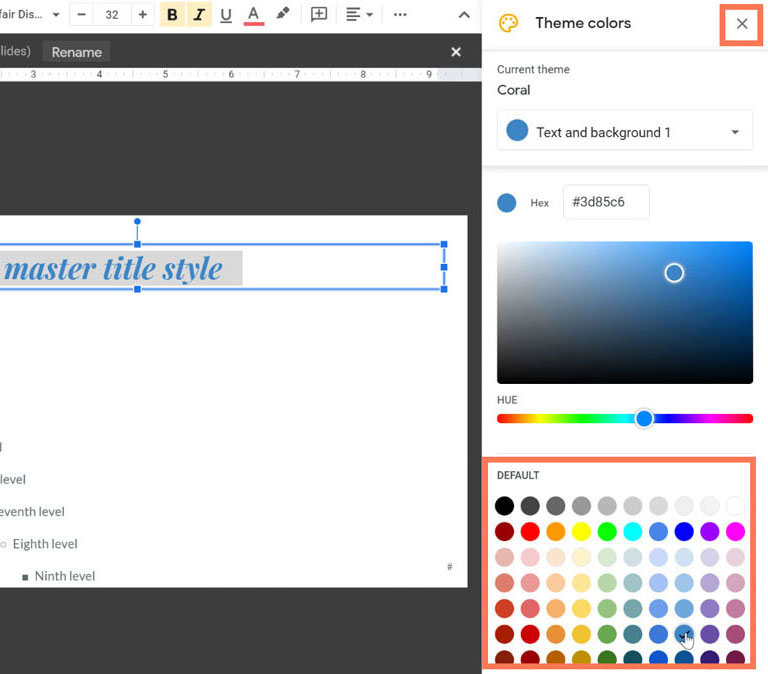Select the pure blue swatch
The height and width of the screenshot is (674, 768).
[684, 531]
